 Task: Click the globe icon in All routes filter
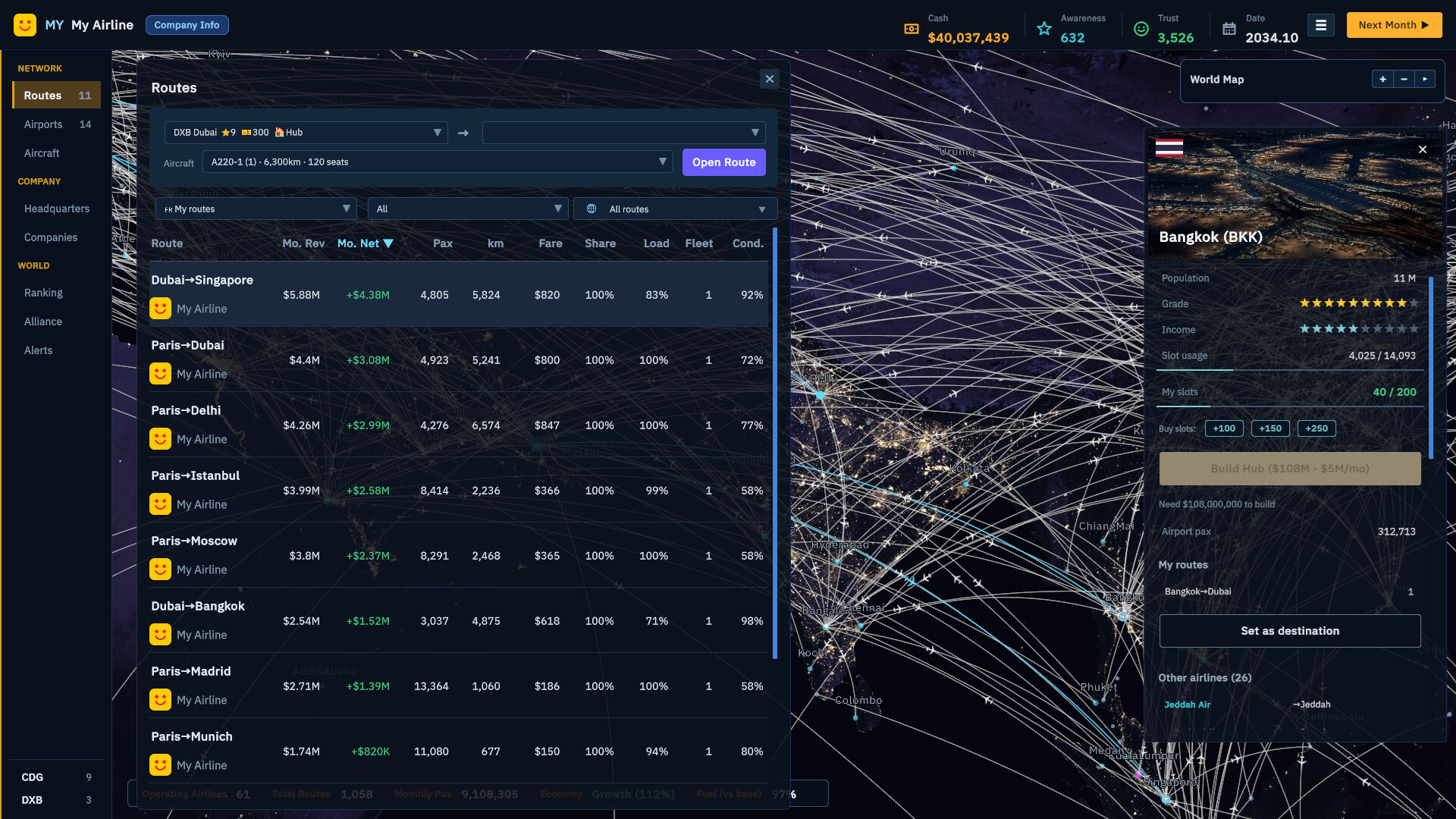591,209
